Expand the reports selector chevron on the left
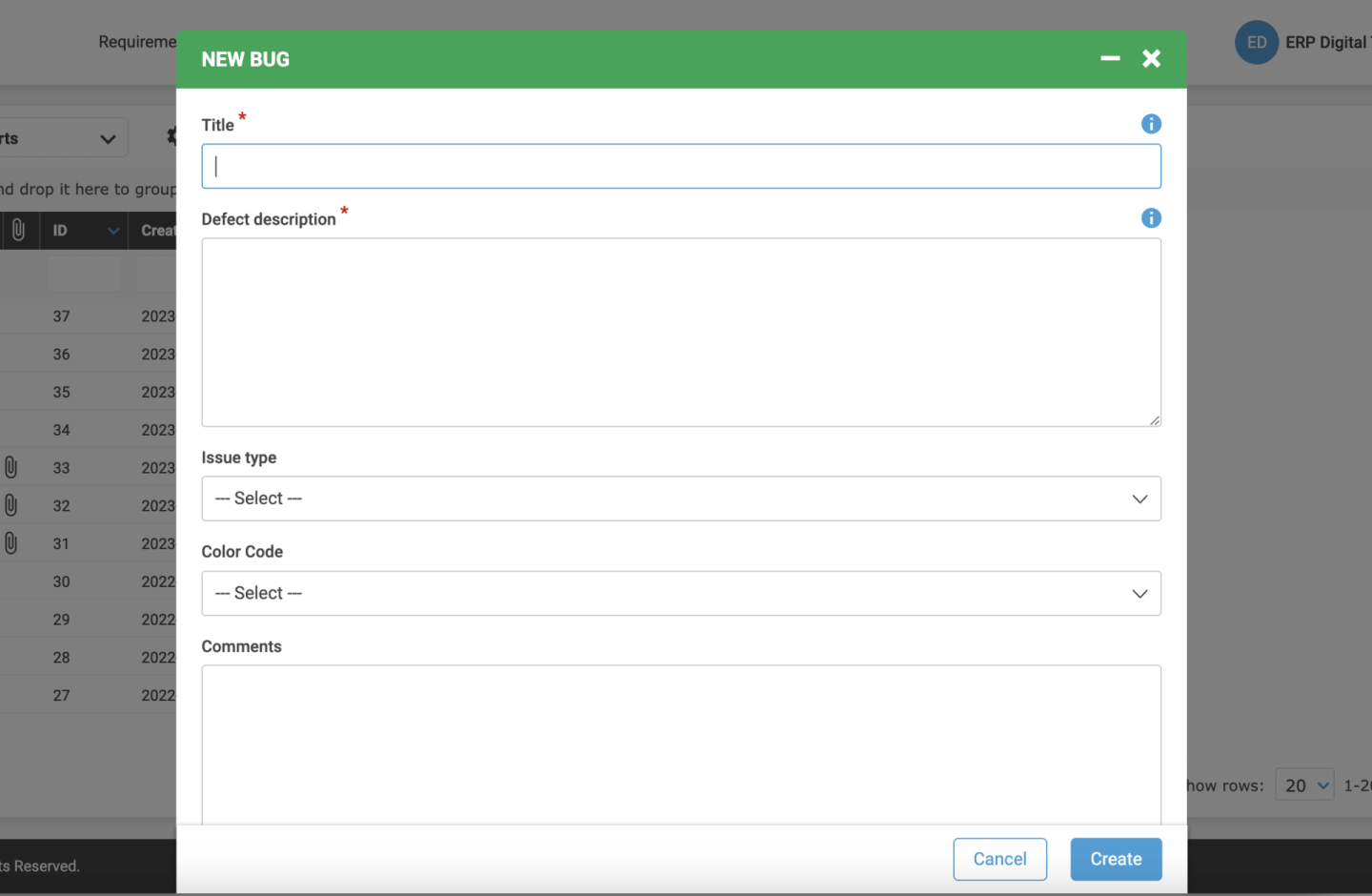This screenshot has width=1372, height=896. [x=108, y=136]
